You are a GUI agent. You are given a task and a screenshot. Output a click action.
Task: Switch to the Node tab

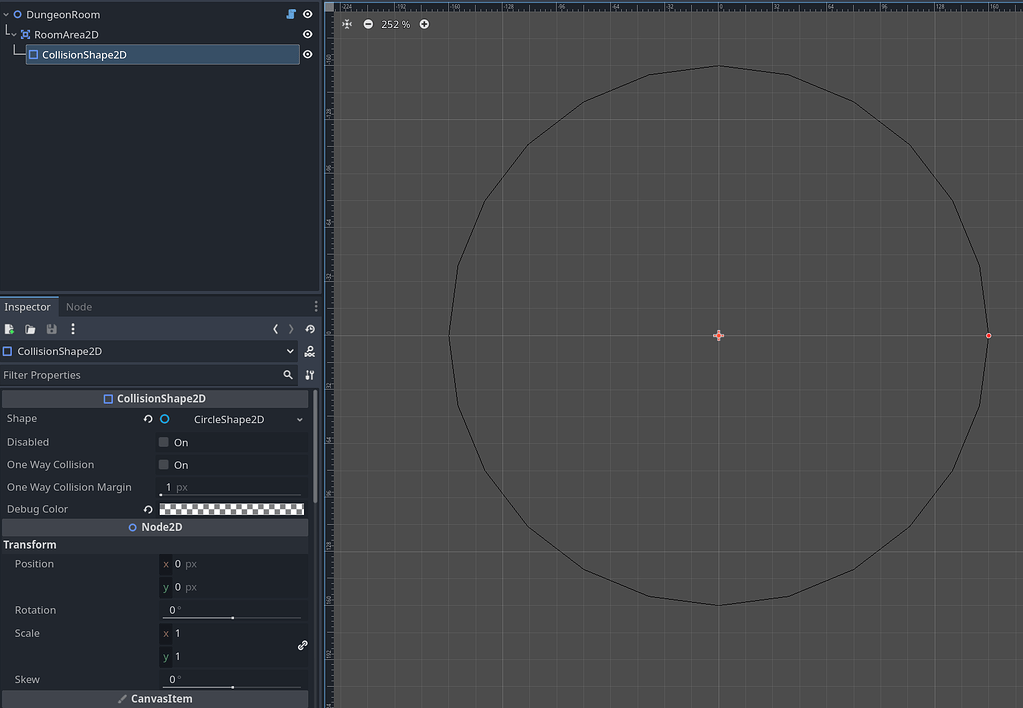tap(78, 306)
